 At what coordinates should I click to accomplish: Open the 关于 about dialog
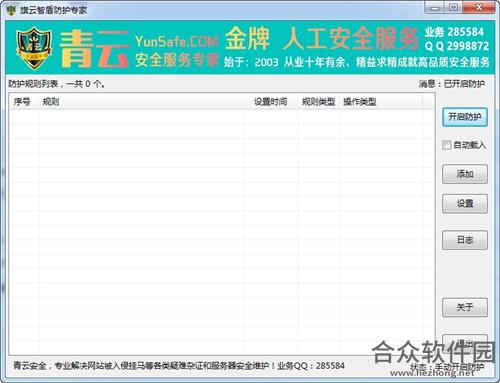click(465, 307)
